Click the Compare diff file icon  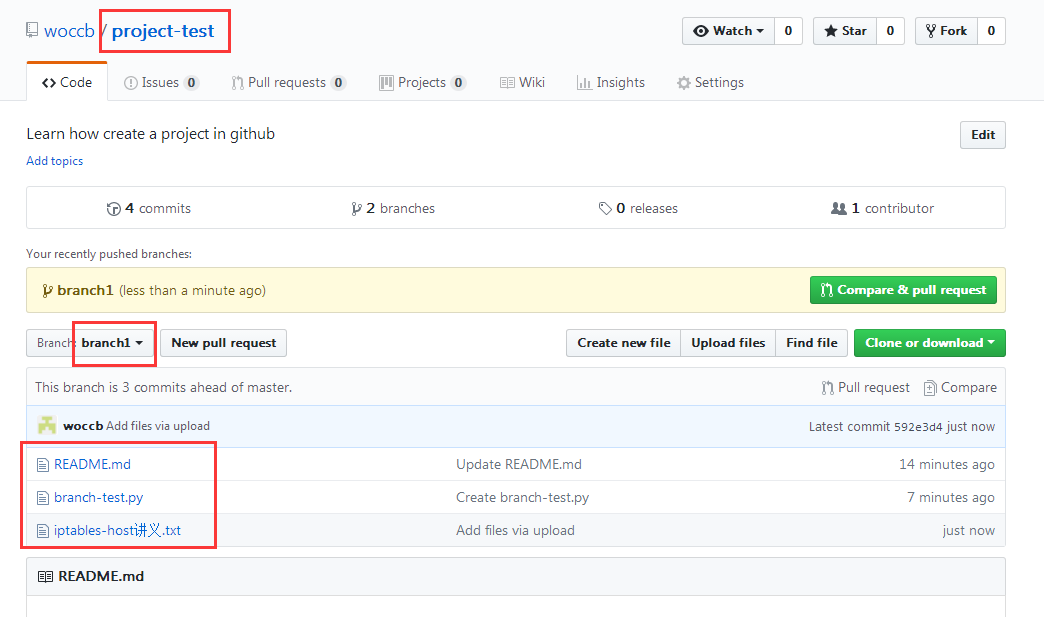pyautogui.click(x=929, y=388)
